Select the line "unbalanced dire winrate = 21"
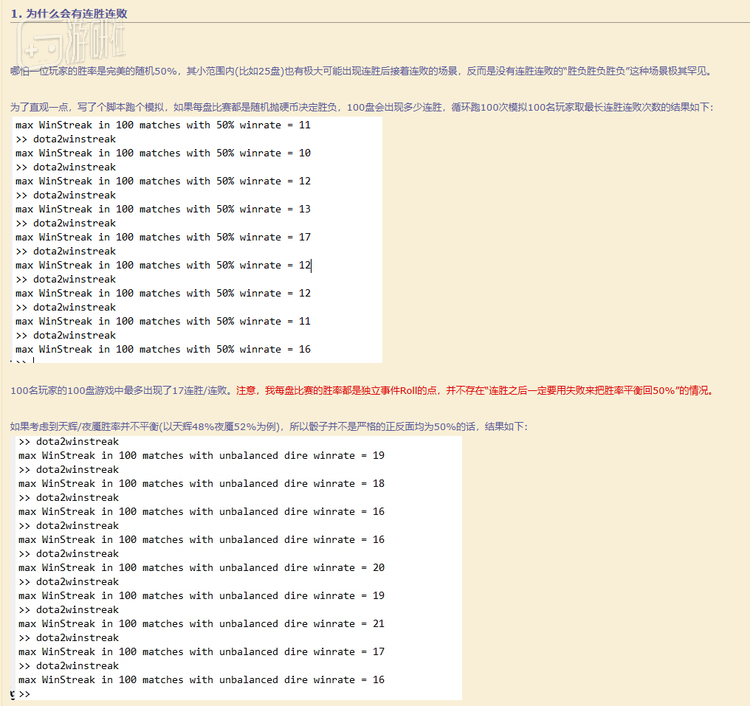 [201, 624]
